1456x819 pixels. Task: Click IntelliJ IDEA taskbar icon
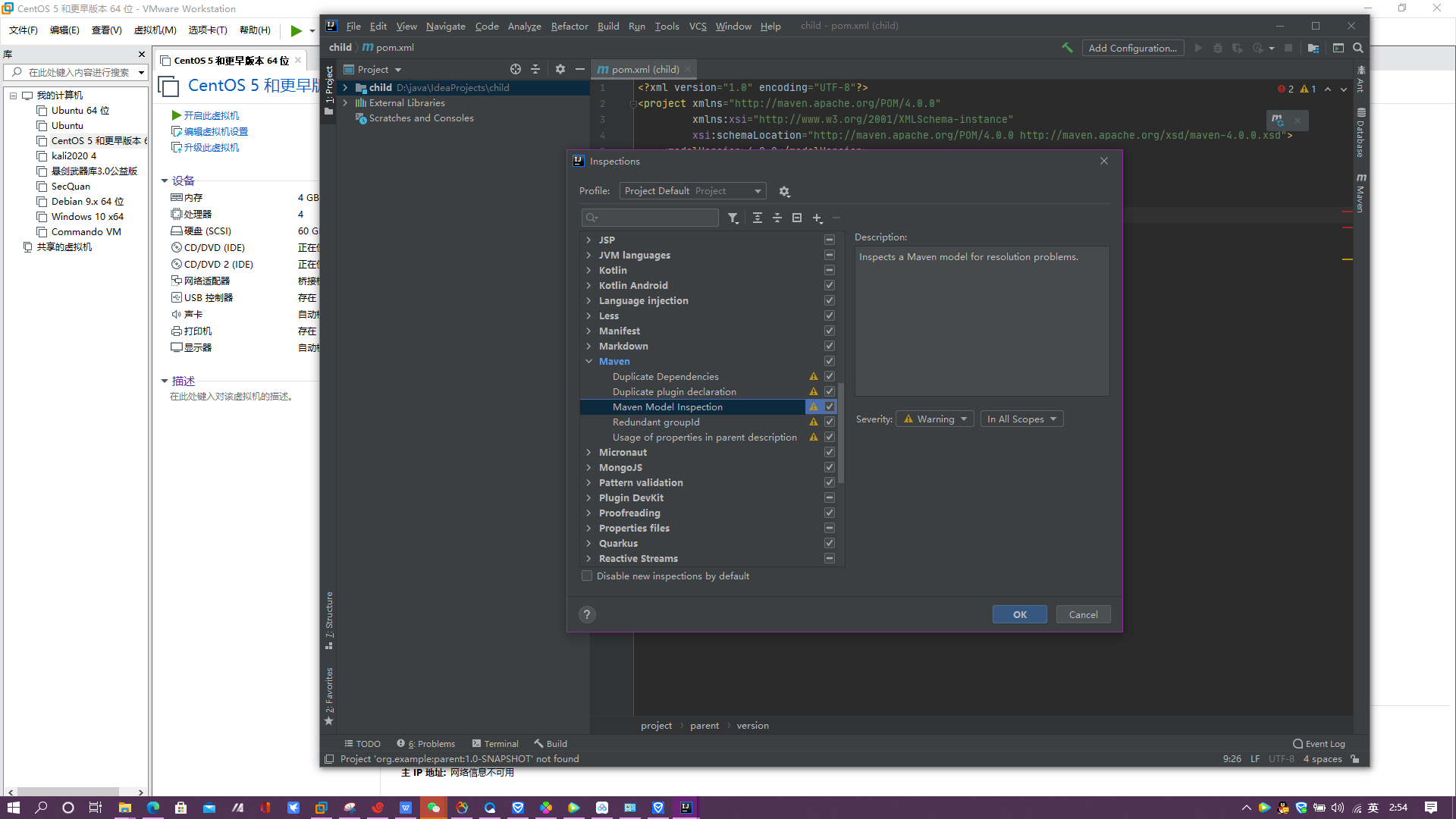tap(686, 808)
